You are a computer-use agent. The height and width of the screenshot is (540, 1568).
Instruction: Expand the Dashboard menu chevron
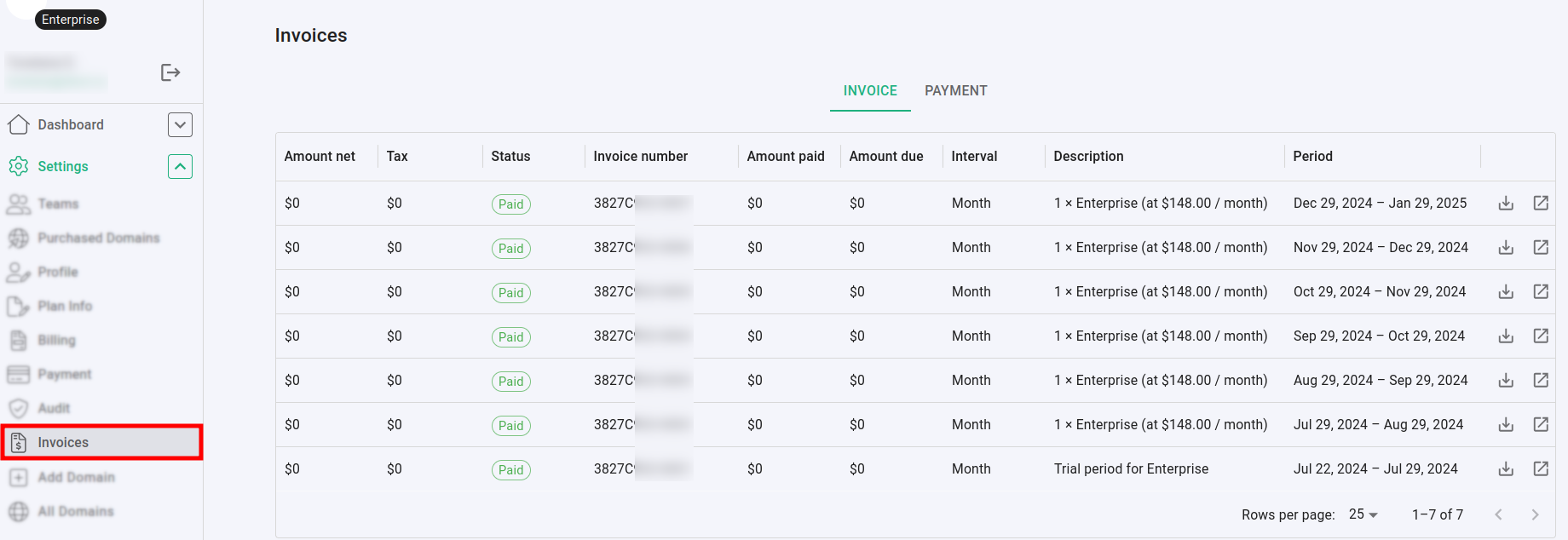[x=180, y=125]
